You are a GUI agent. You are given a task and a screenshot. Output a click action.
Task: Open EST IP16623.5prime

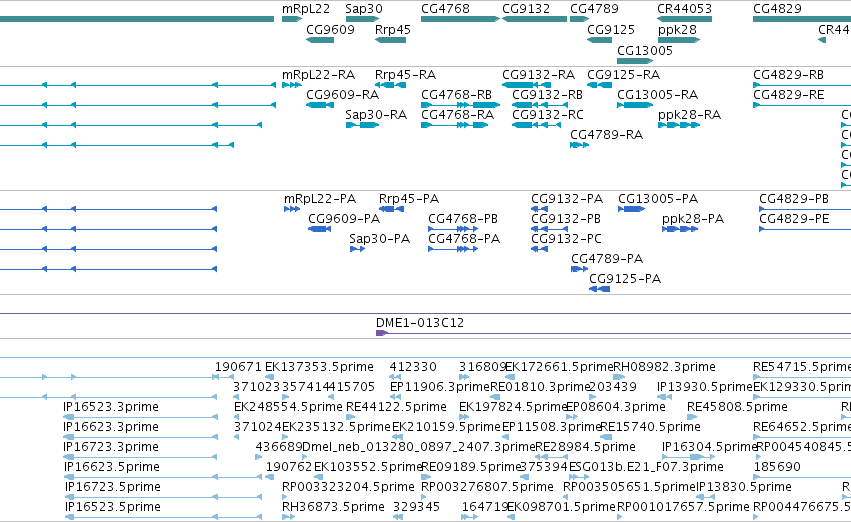click(163, 478)
